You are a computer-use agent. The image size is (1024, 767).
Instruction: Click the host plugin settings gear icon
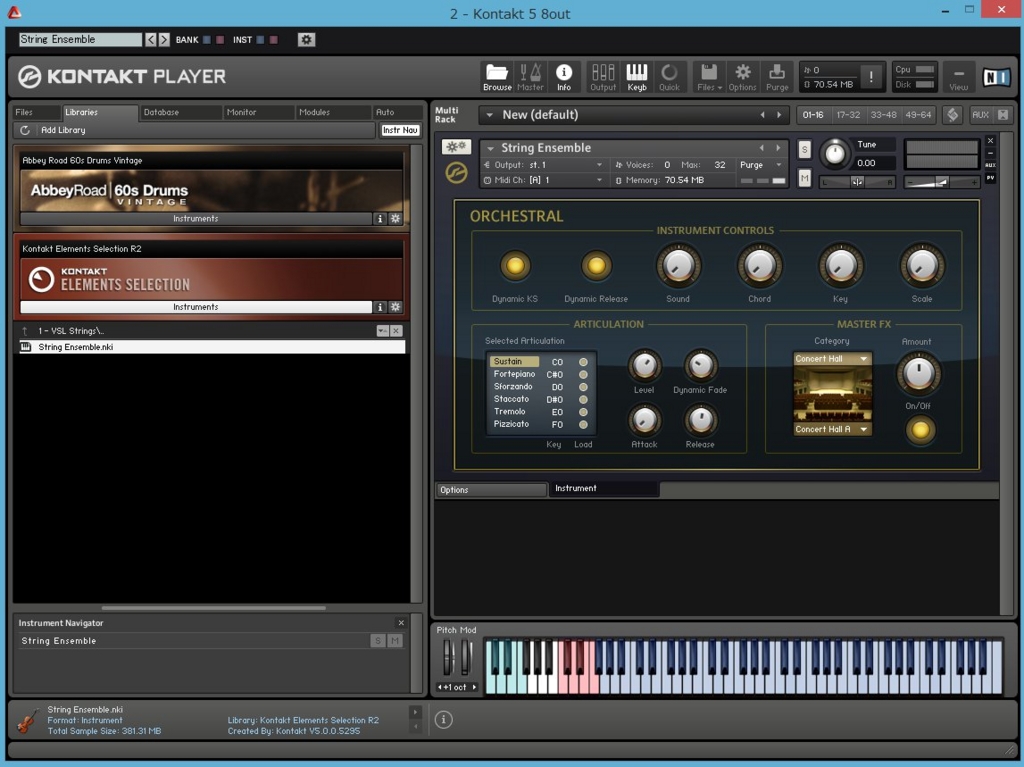(x=306, y=40)
